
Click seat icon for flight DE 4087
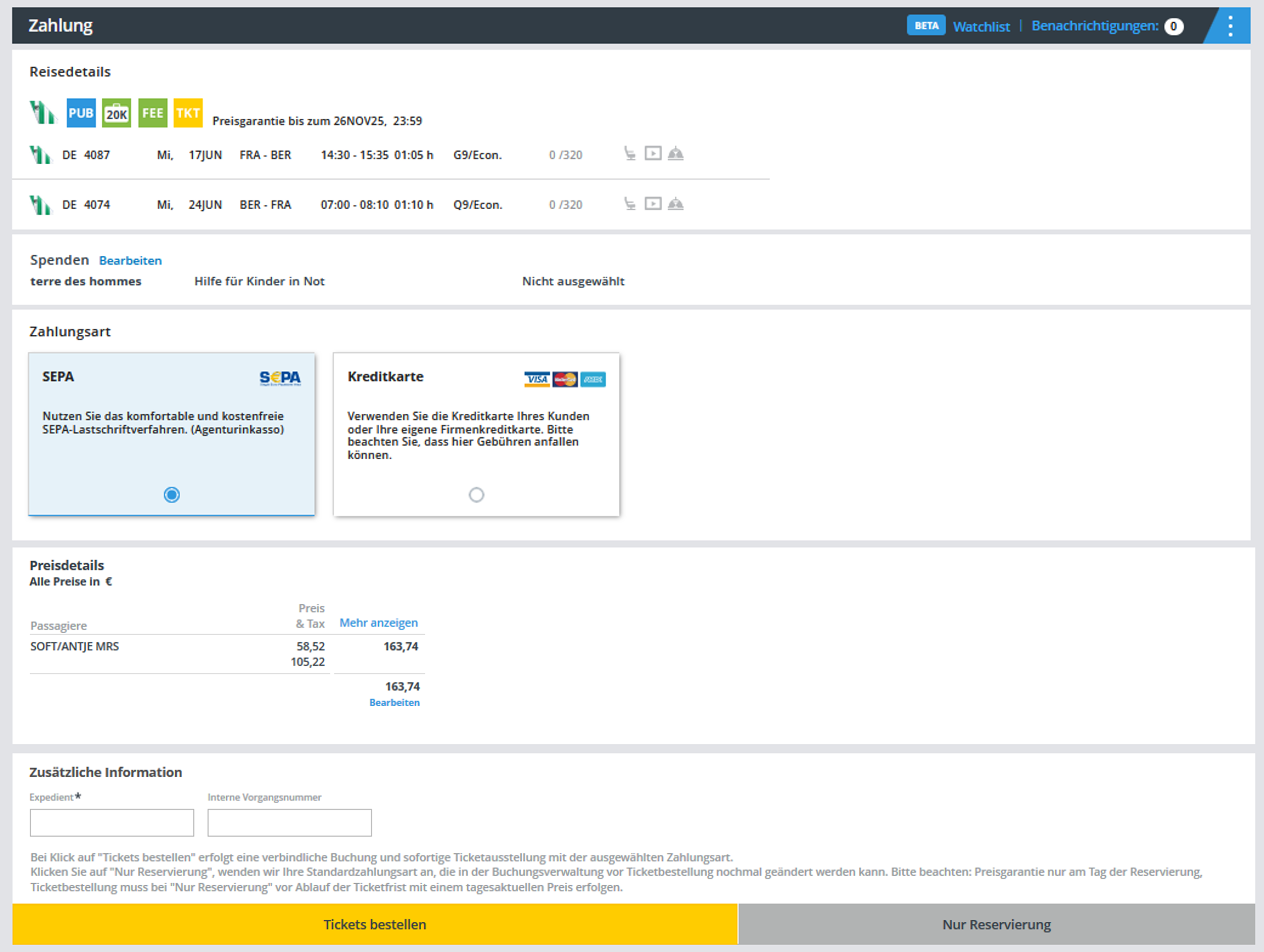pos(630,154)
